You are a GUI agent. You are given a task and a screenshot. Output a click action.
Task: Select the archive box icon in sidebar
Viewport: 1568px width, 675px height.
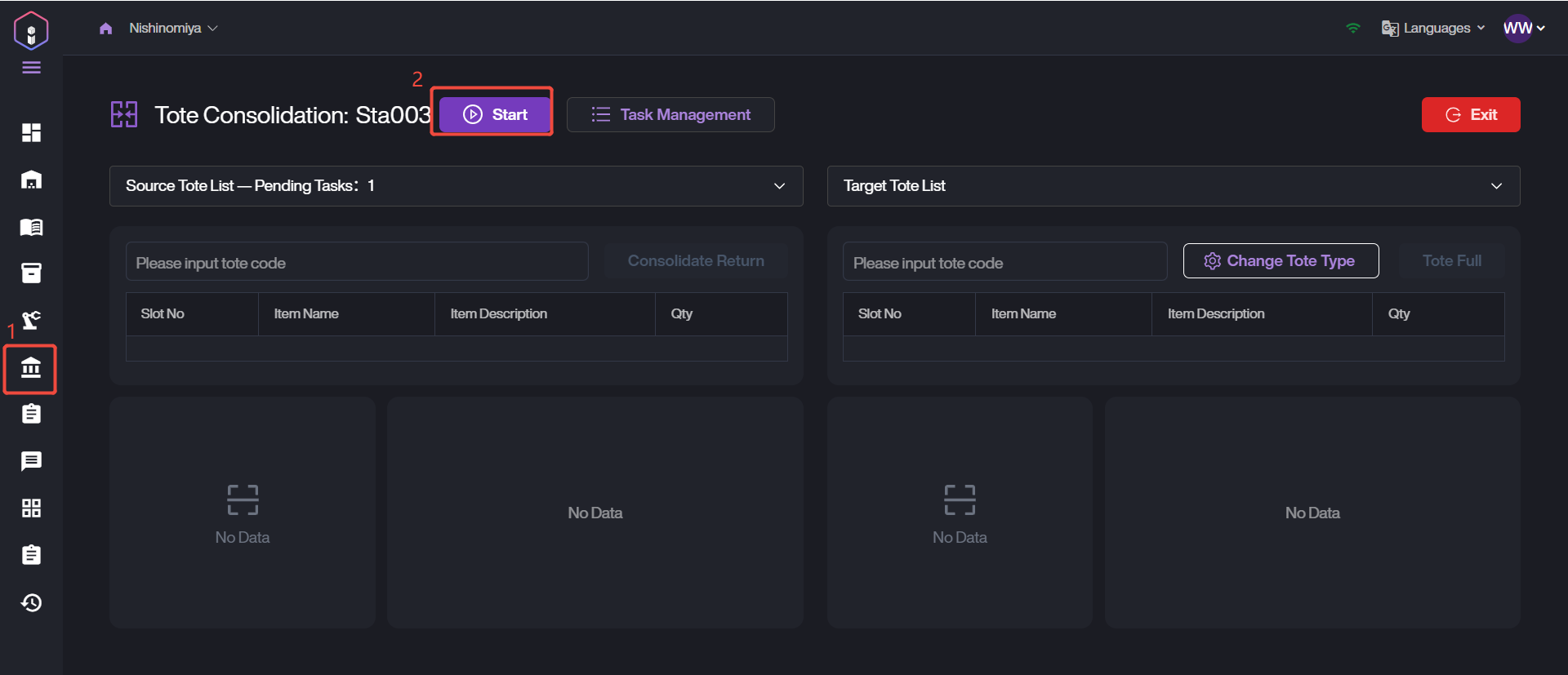[31, 273]
